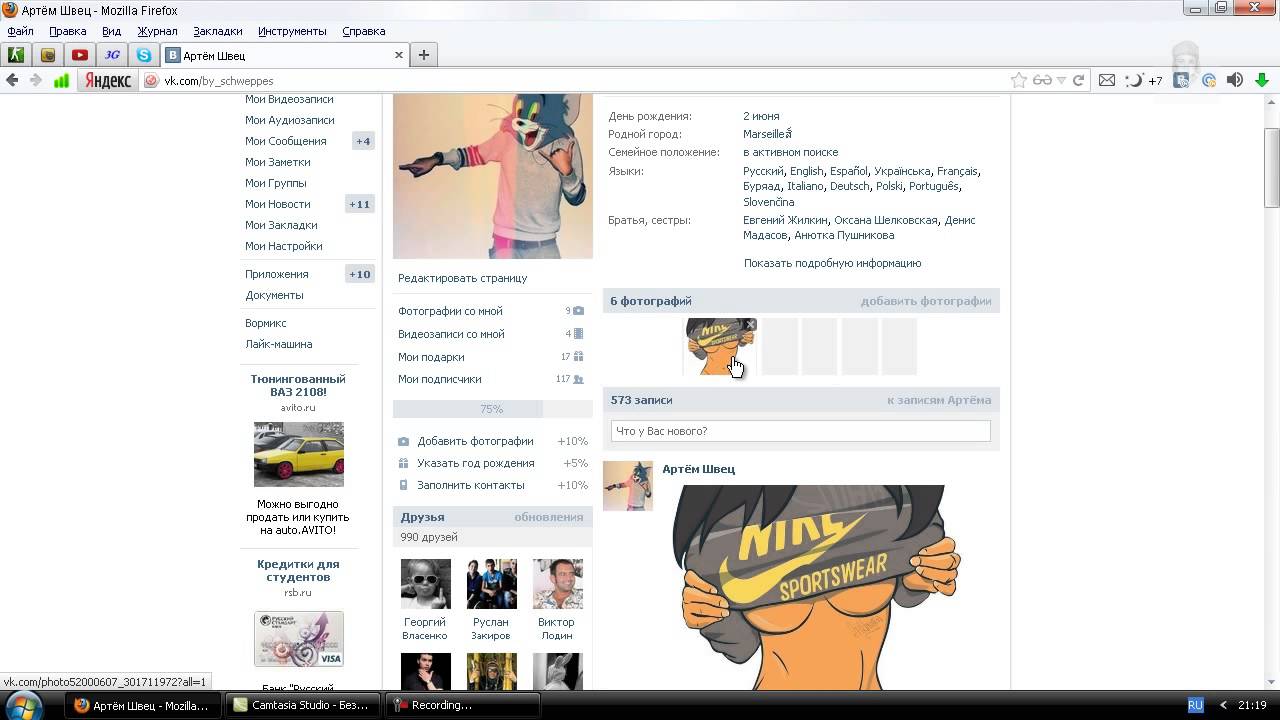The width and height of the screenshot is (1280, 720).
Task: Open a new tab with plus button
Action: 424,55
